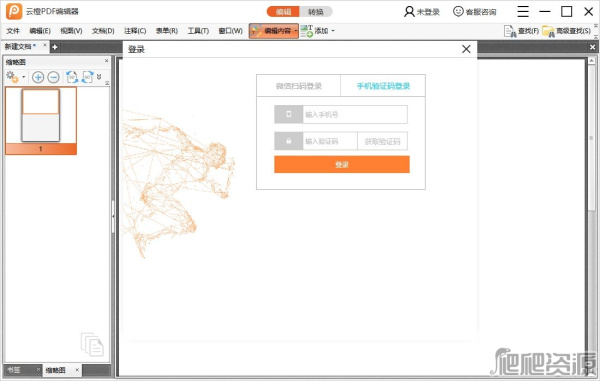
Task: Focus the 输入验证码 field
Action: coord(330,141)
